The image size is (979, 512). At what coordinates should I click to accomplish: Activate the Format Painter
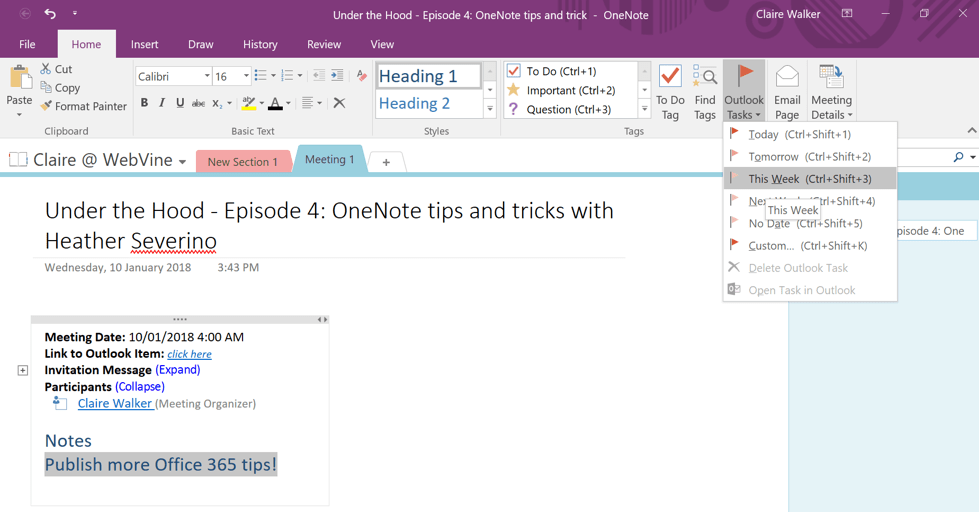click(84, 106)
